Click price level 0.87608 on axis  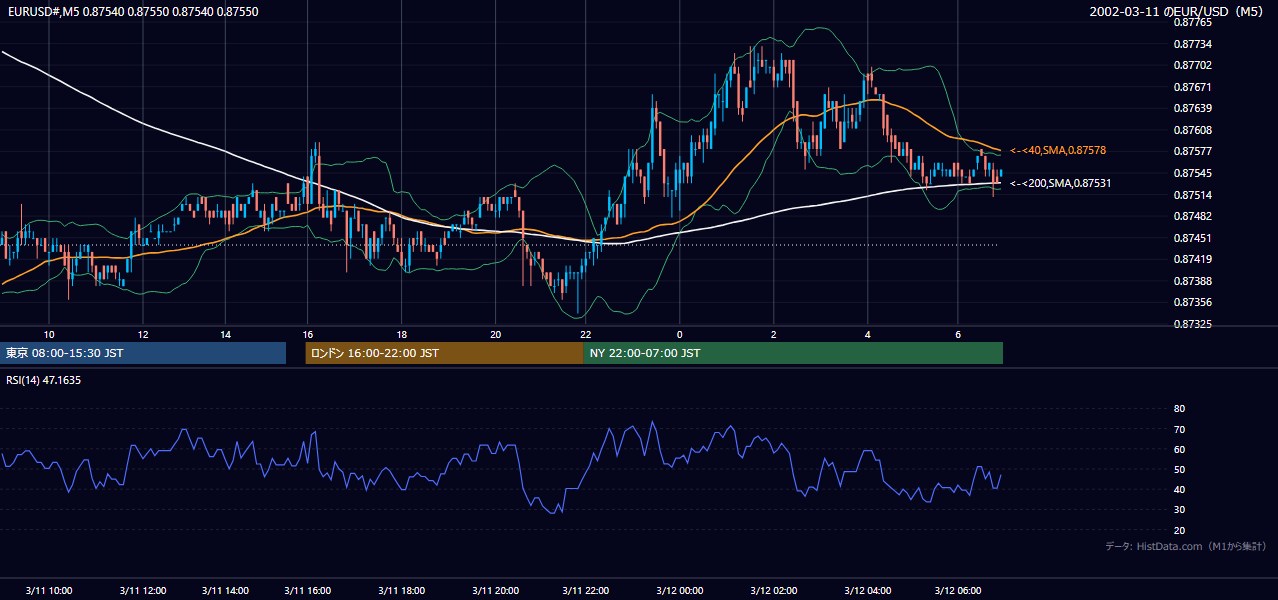tap(1192, 130)
